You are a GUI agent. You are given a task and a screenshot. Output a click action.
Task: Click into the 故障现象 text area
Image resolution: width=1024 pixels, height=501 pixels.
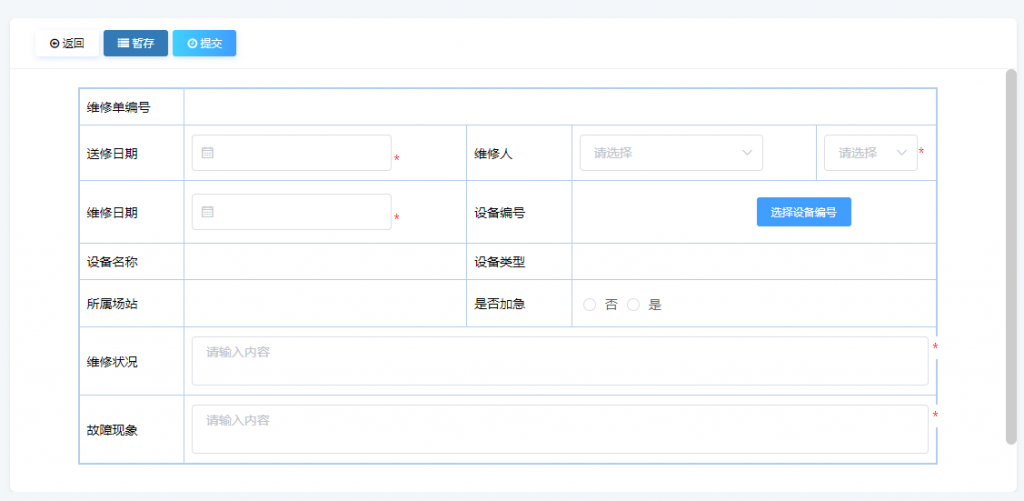(x=560, y=429)
